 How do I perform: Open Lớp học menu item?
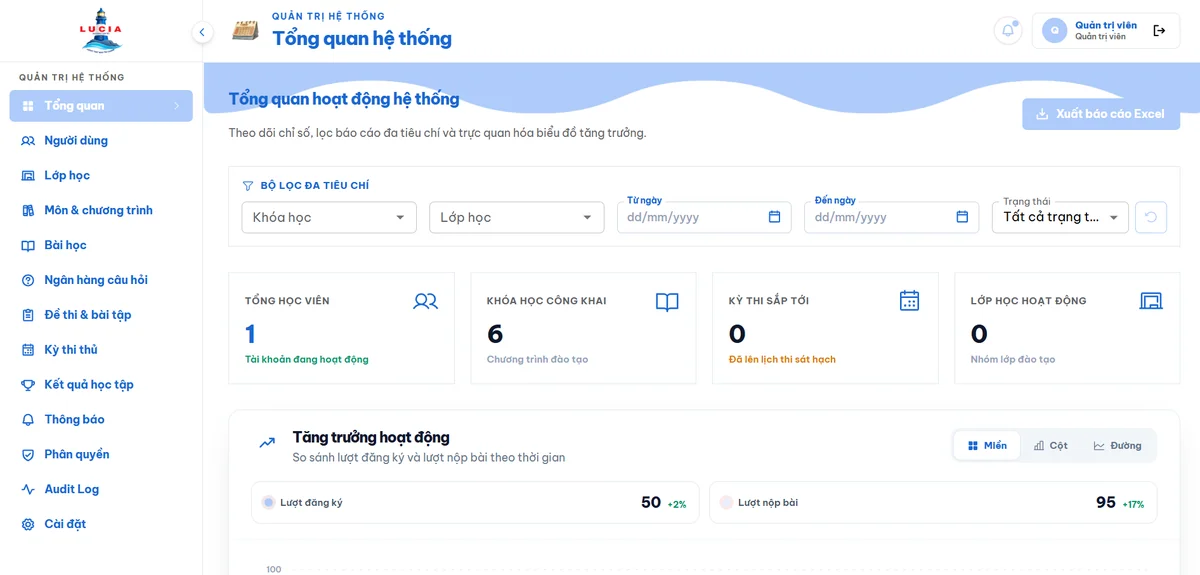[x=101, y=176]
